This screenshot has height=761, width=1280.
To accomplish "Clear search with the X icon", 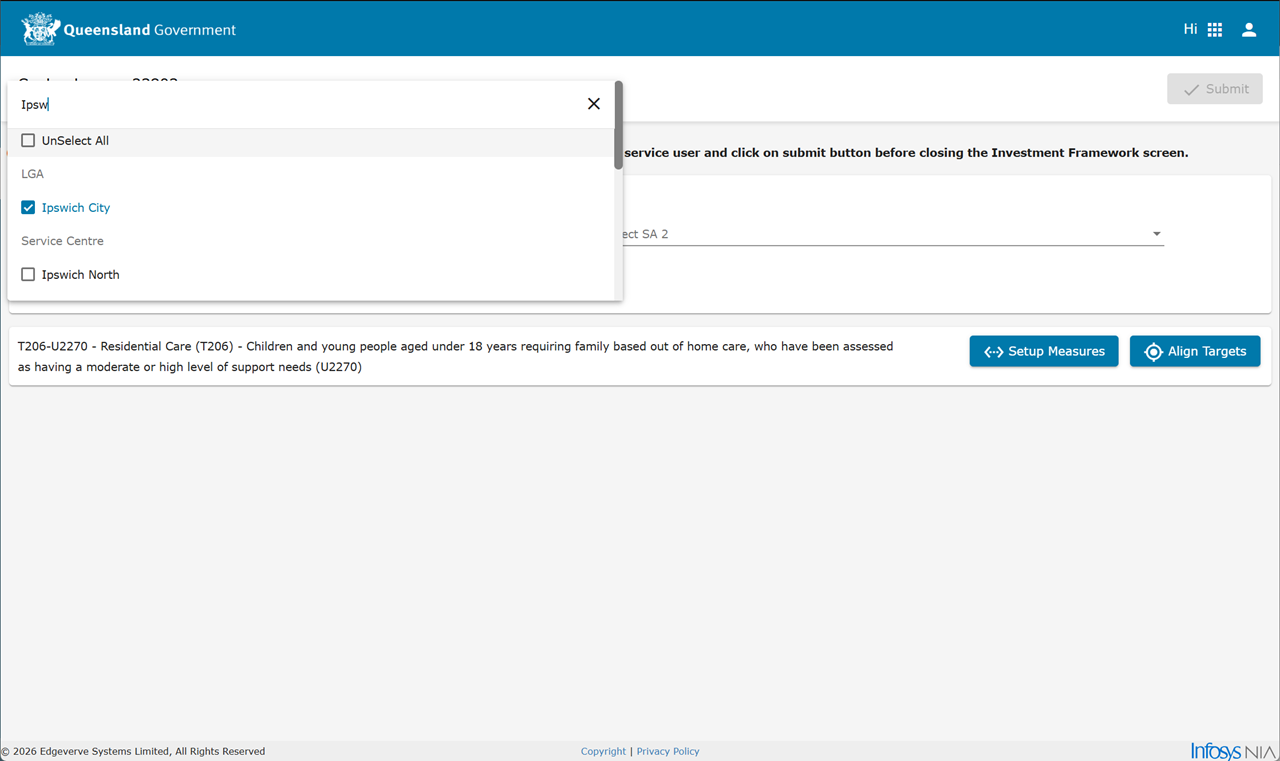I will pos(594,104).
